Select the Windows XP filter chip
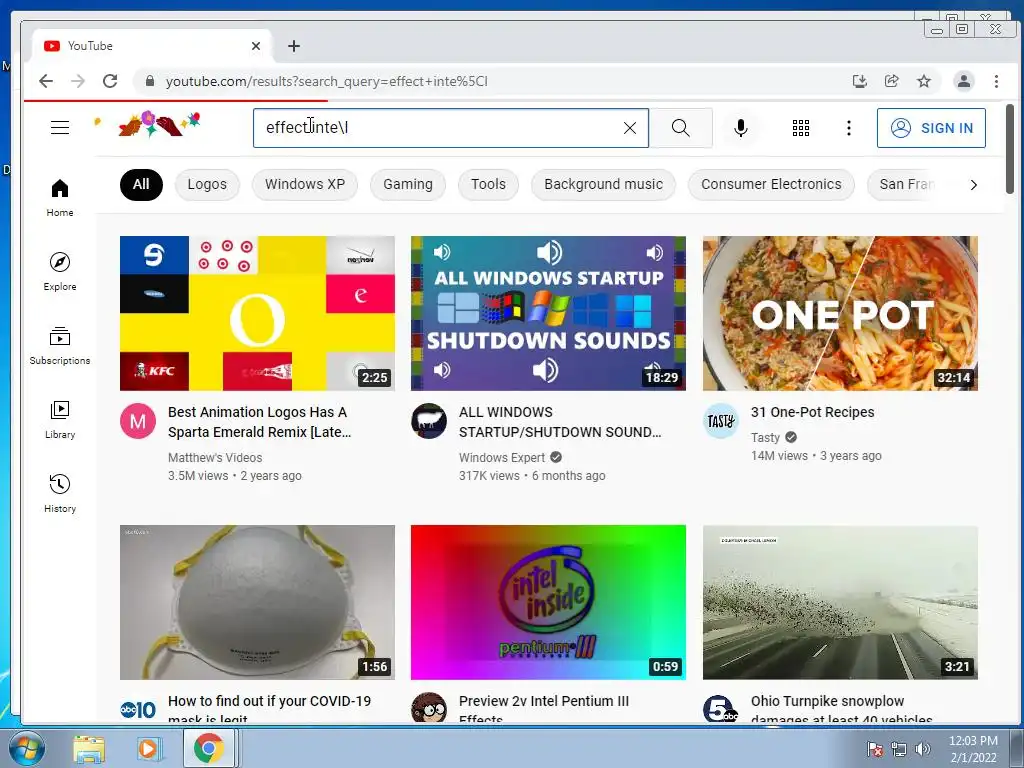The image size is (1024, 768). click(305, 184)
